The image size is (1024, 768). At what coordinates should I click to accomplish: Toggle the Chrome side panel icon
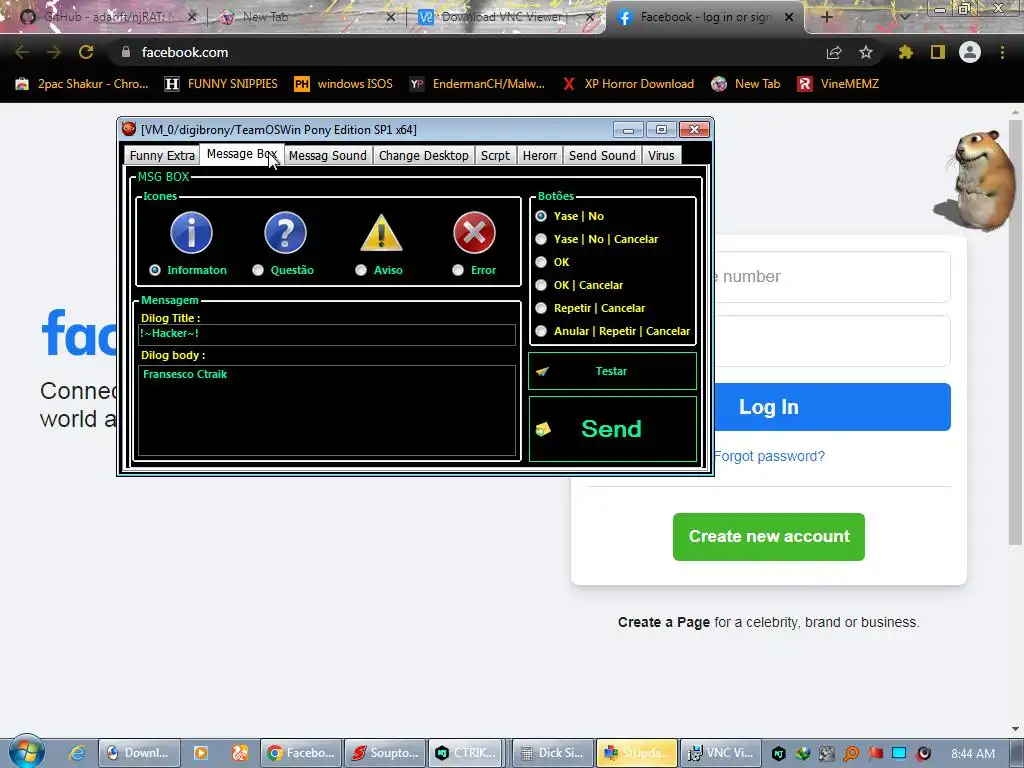tap(938, 52)
